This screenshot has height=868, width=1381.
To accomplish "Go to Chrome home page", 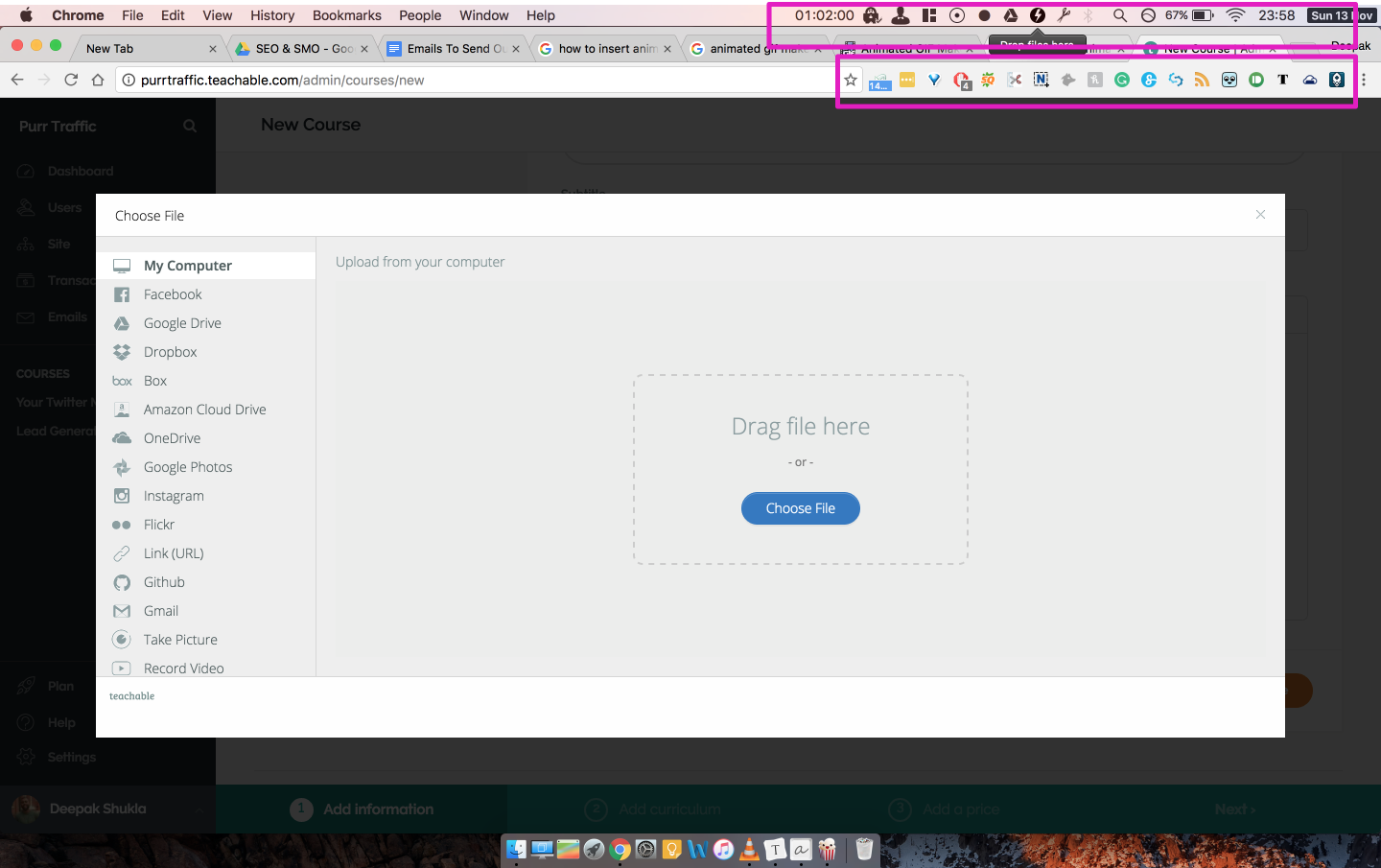I will [98, 80].
